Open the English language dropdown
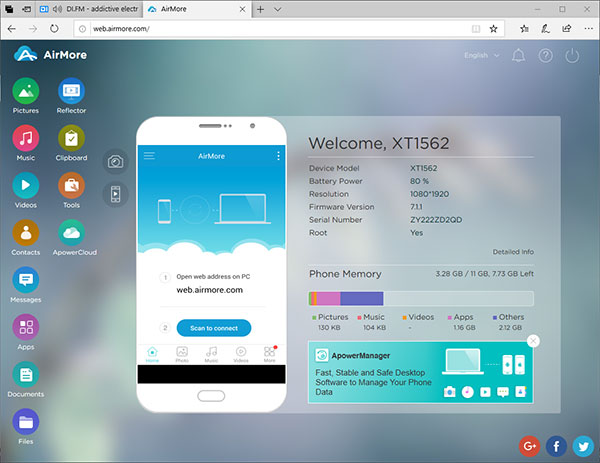The image size is (600, 463). (x=482, y=55)
